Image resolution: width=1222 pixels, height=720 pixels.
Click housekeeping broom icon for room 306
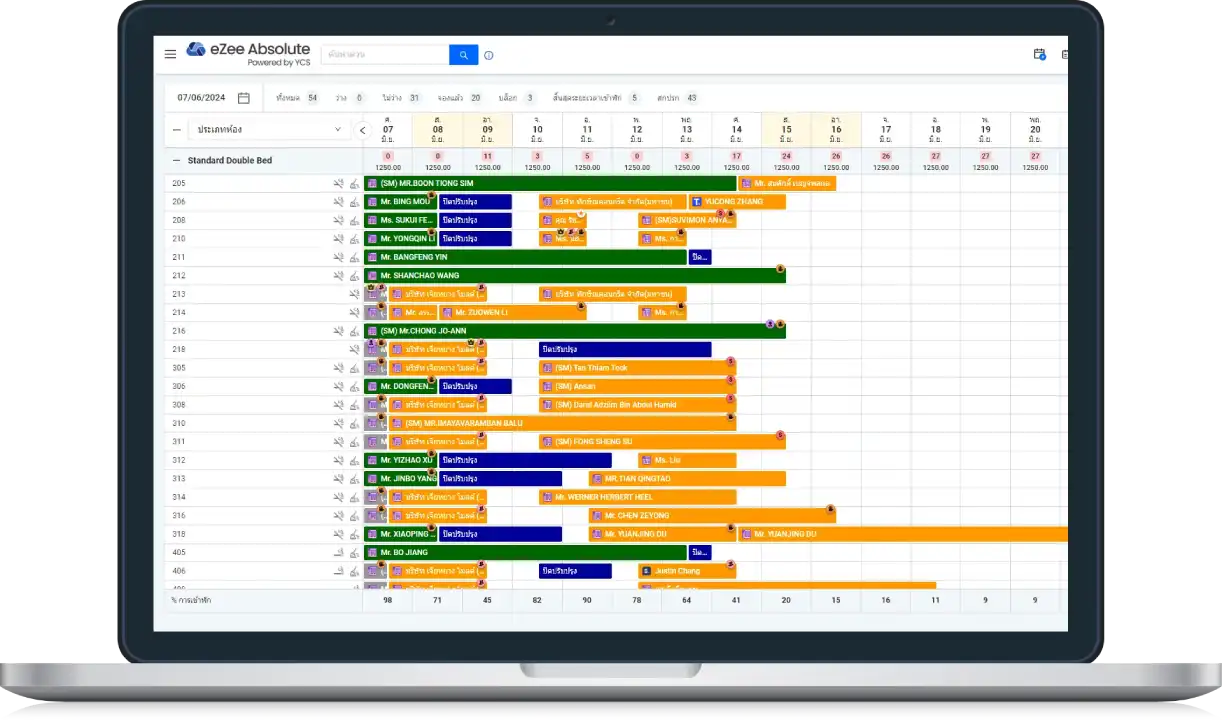click(x=354, y=387)
